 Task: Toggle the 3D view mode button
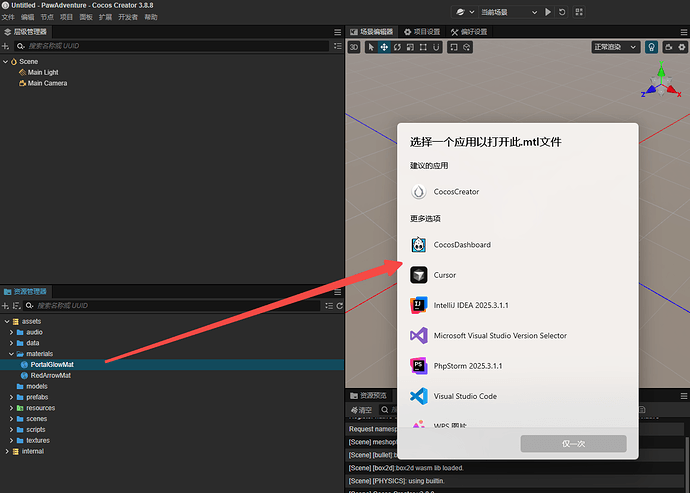point(354,47)
